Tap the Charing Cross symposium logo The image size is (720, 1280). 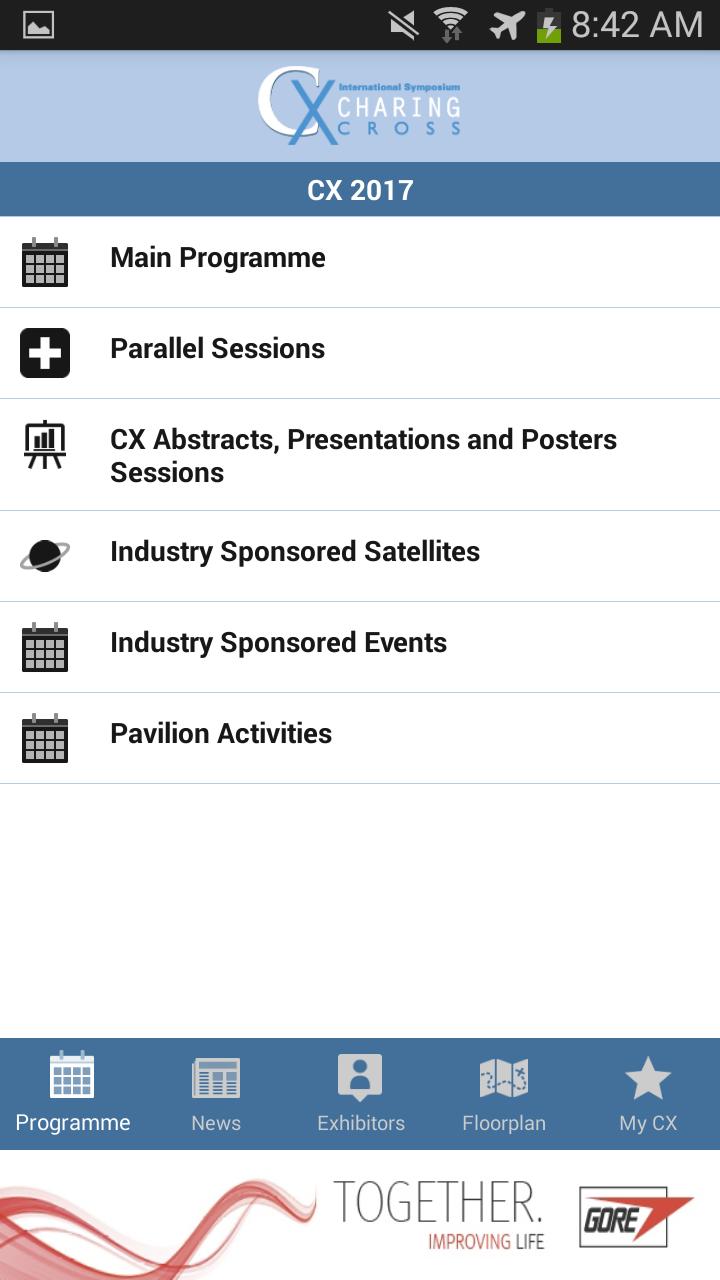coord(360,105)
